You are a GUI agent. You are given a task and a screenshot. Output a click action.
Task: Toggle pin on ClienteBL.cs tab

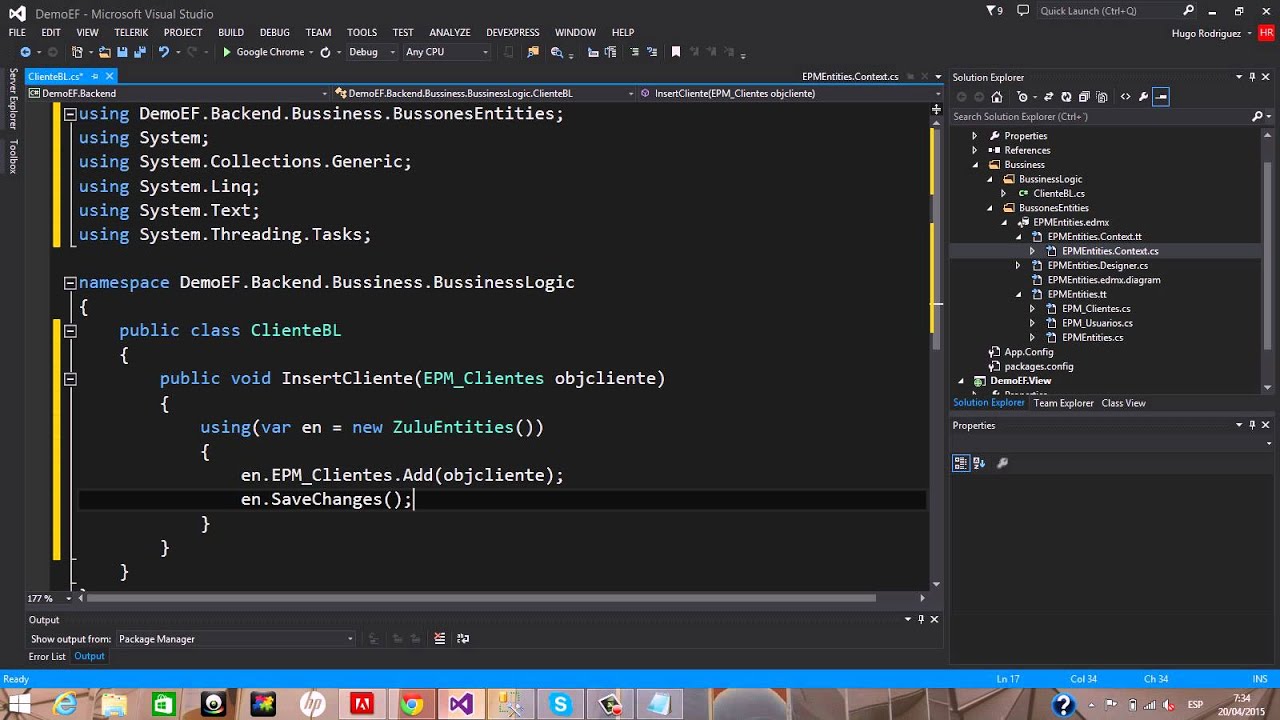[x=95, y=77]
